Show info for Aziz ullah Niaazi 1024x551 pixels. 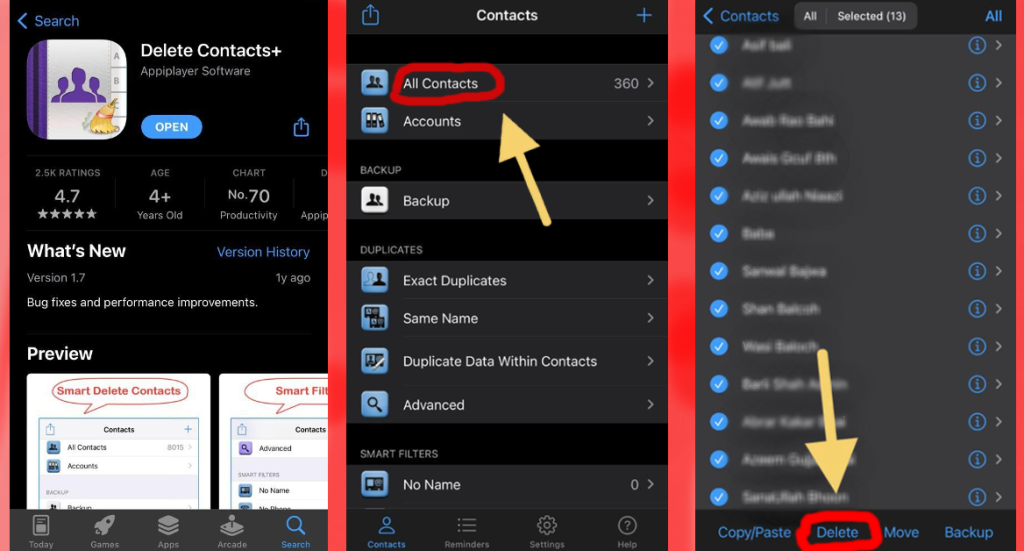977,195
